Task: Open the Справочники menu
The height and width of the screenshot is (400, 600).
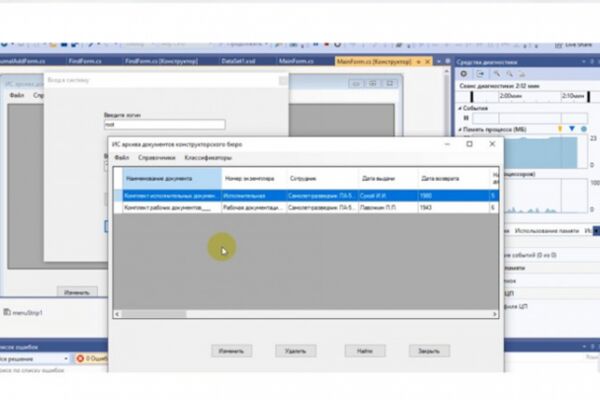Action: tap(157, 158)
